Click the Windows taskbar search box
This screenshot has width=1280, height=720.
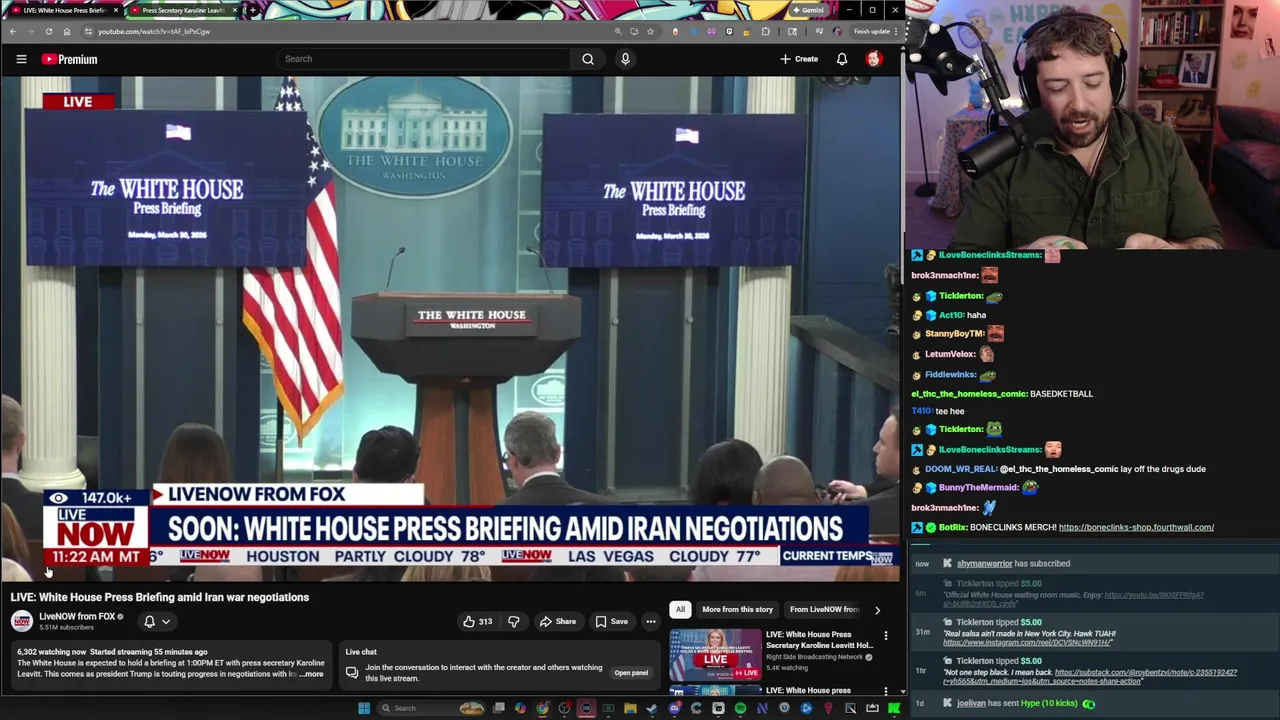pyautogui.click(x=431, y=708)
